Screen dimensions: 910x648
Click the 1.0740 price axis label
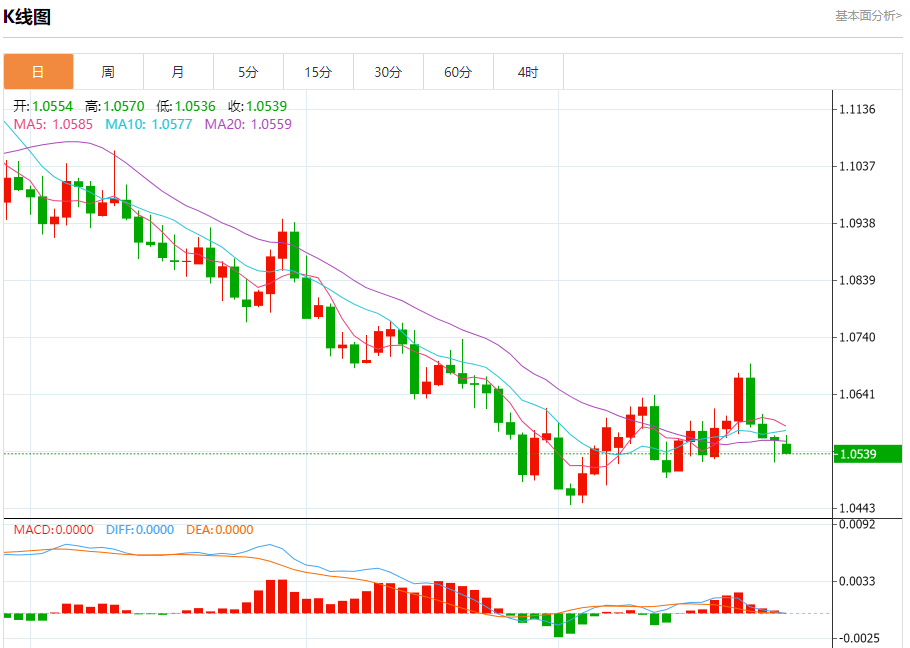coord(857,338)
